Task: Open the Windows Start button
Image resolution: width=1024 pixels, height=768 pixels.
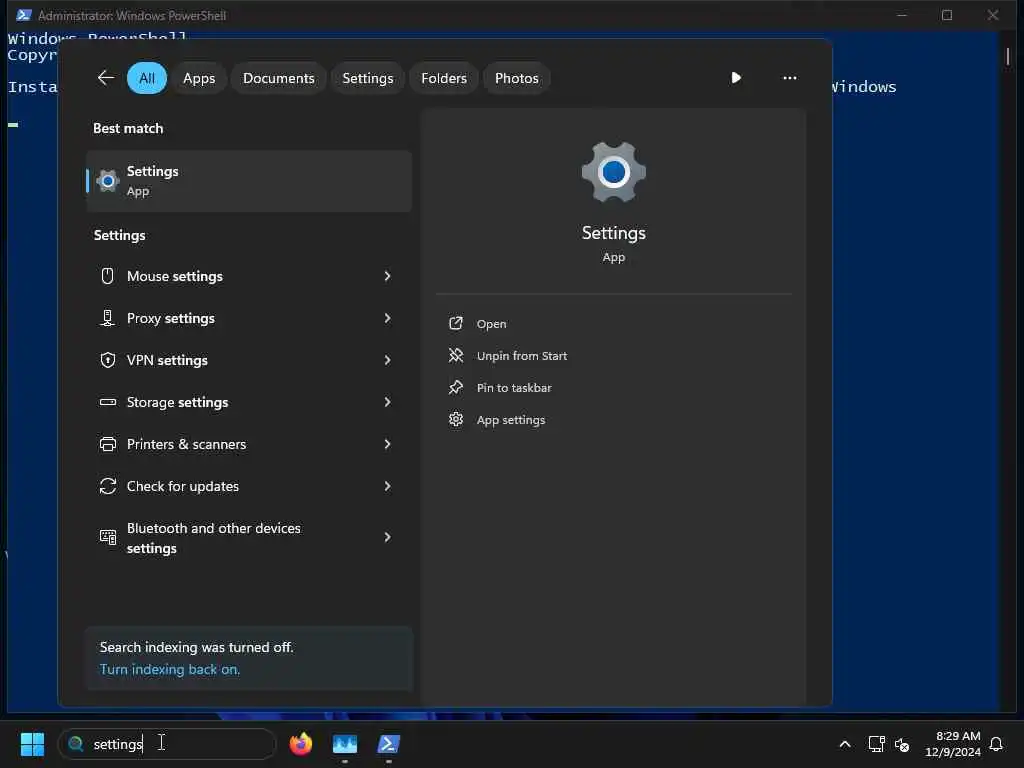Action: pyautogui.click(x=32, y=744)
